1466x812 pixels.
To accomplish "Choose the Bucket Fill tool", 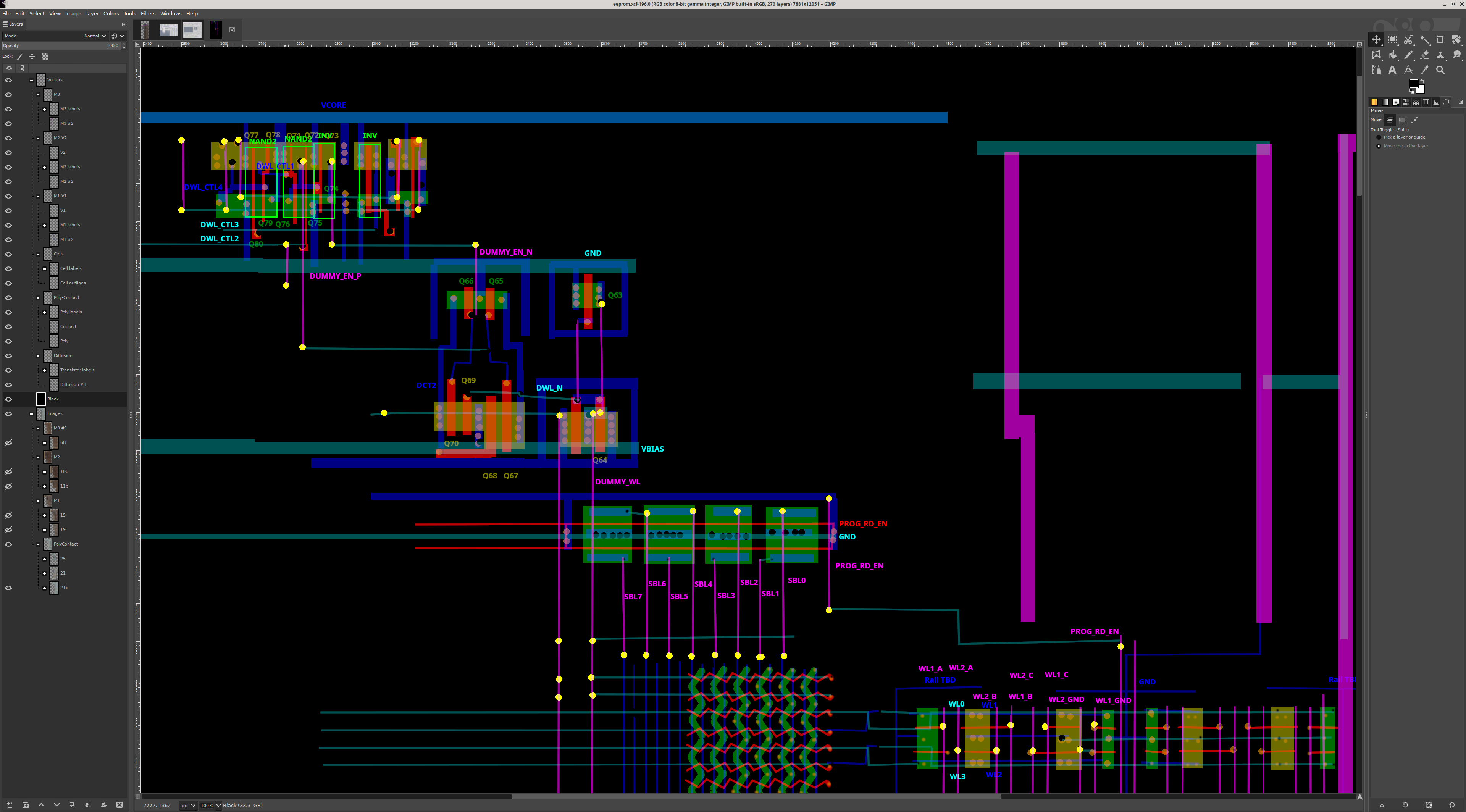I will click(x=1393, y=55).
